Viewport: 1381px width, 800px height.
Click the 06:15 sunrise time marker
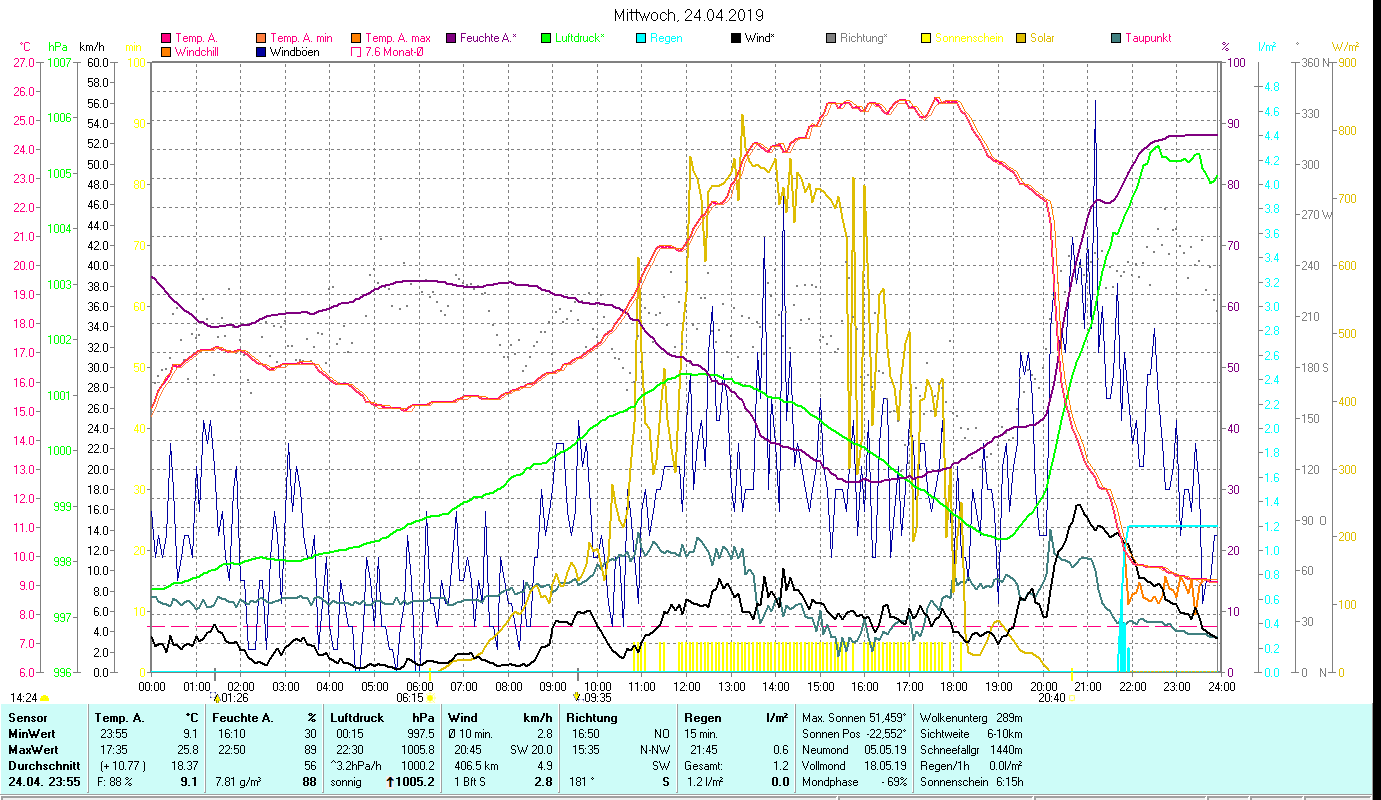tap(410, 698)
